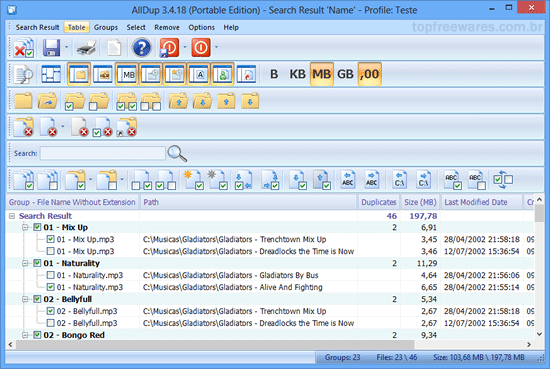Image resolution: width=550 pixels, height=369 pixels.
Task: Click the orange star file select icon
Action: [193, 180]
